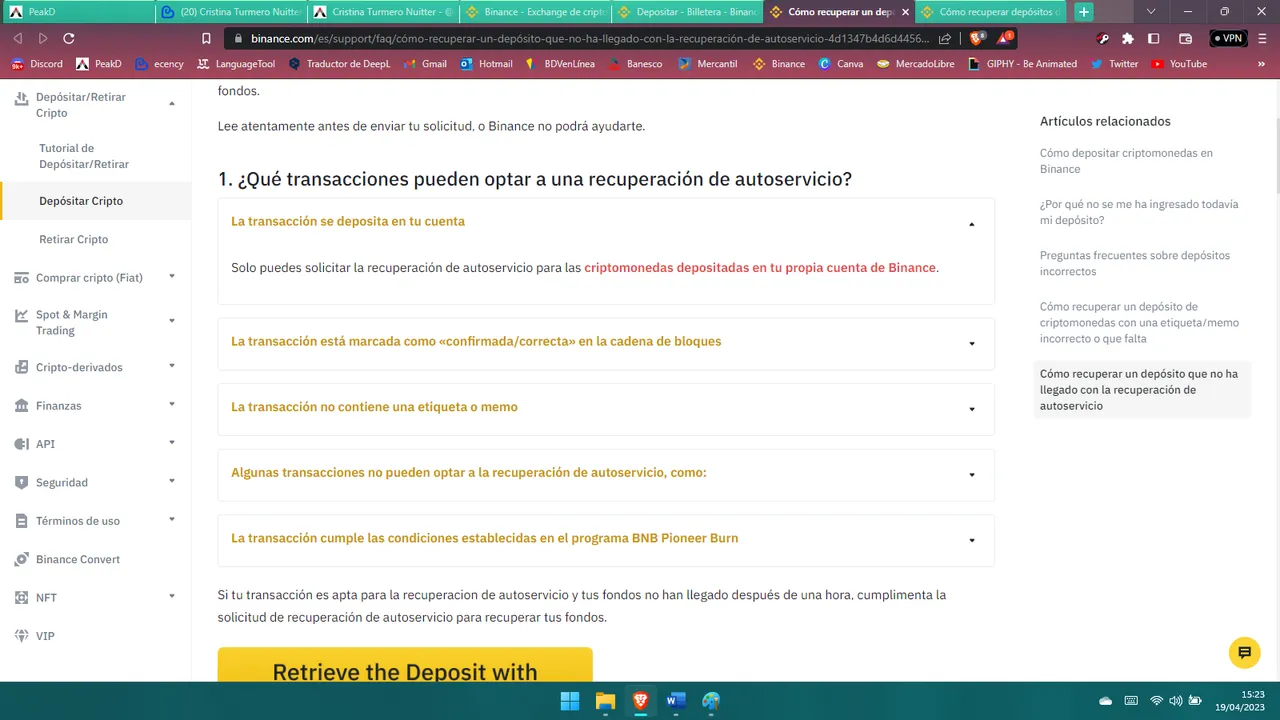Expand the Finanzas sidebar group

[x=172, y=405]
